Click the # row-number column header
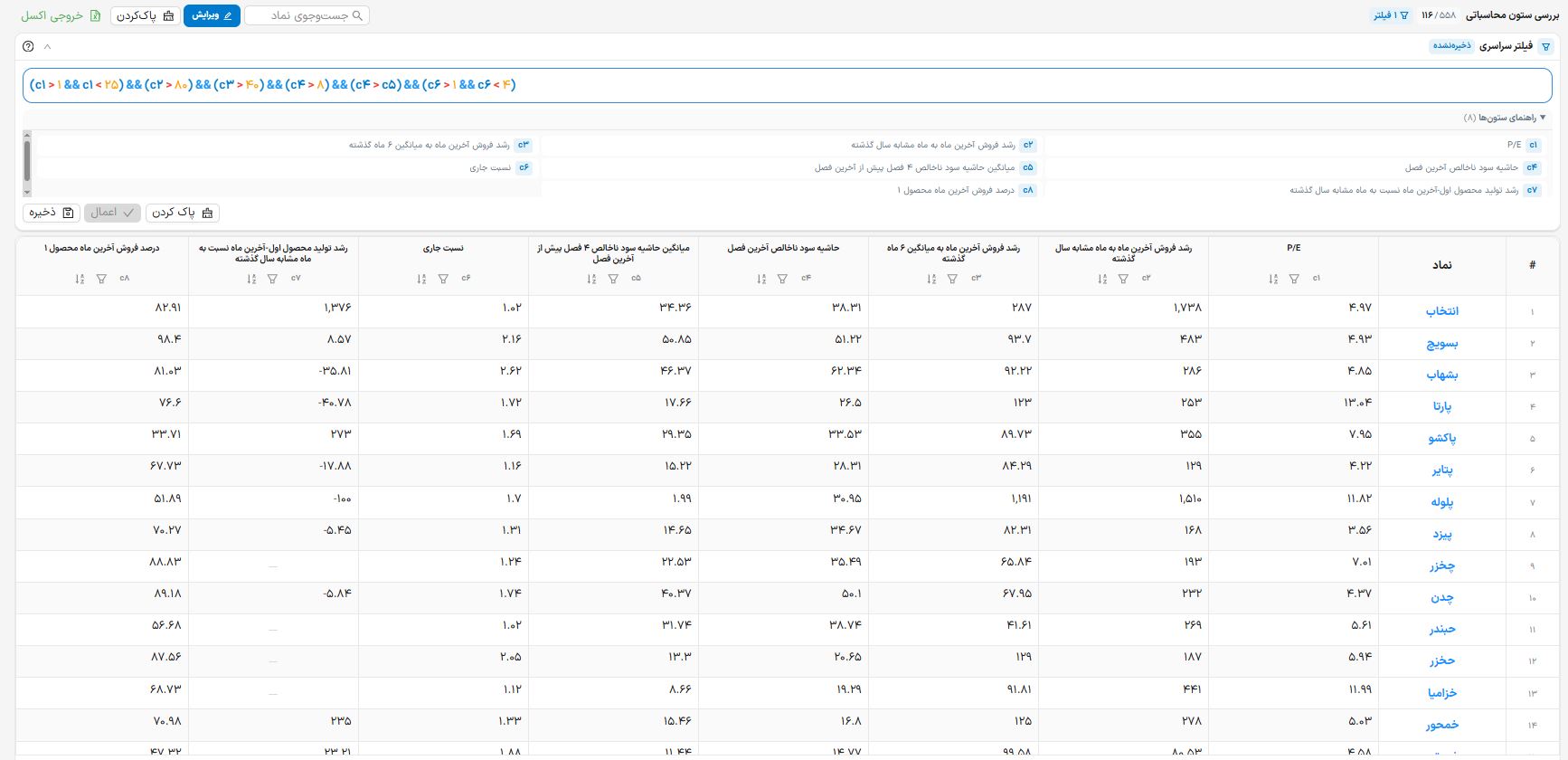The height and width of the screenshot is (760, 1568). pos(1532,265)
